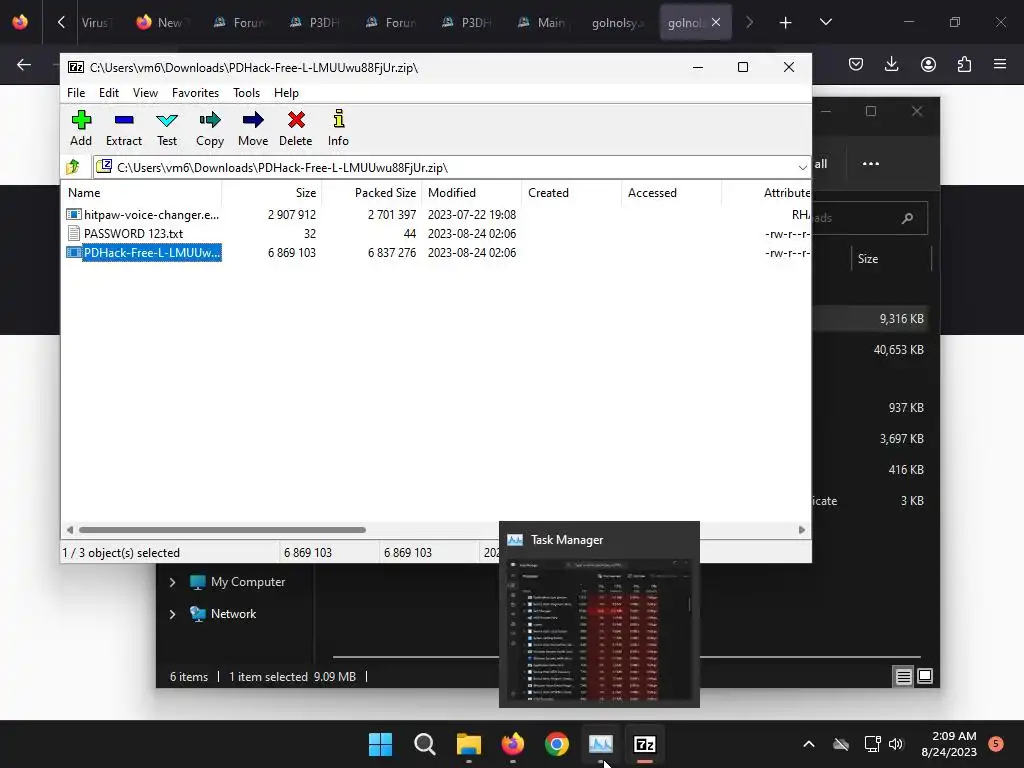
Task: Open the View menu
Action: tap(145, 93)
